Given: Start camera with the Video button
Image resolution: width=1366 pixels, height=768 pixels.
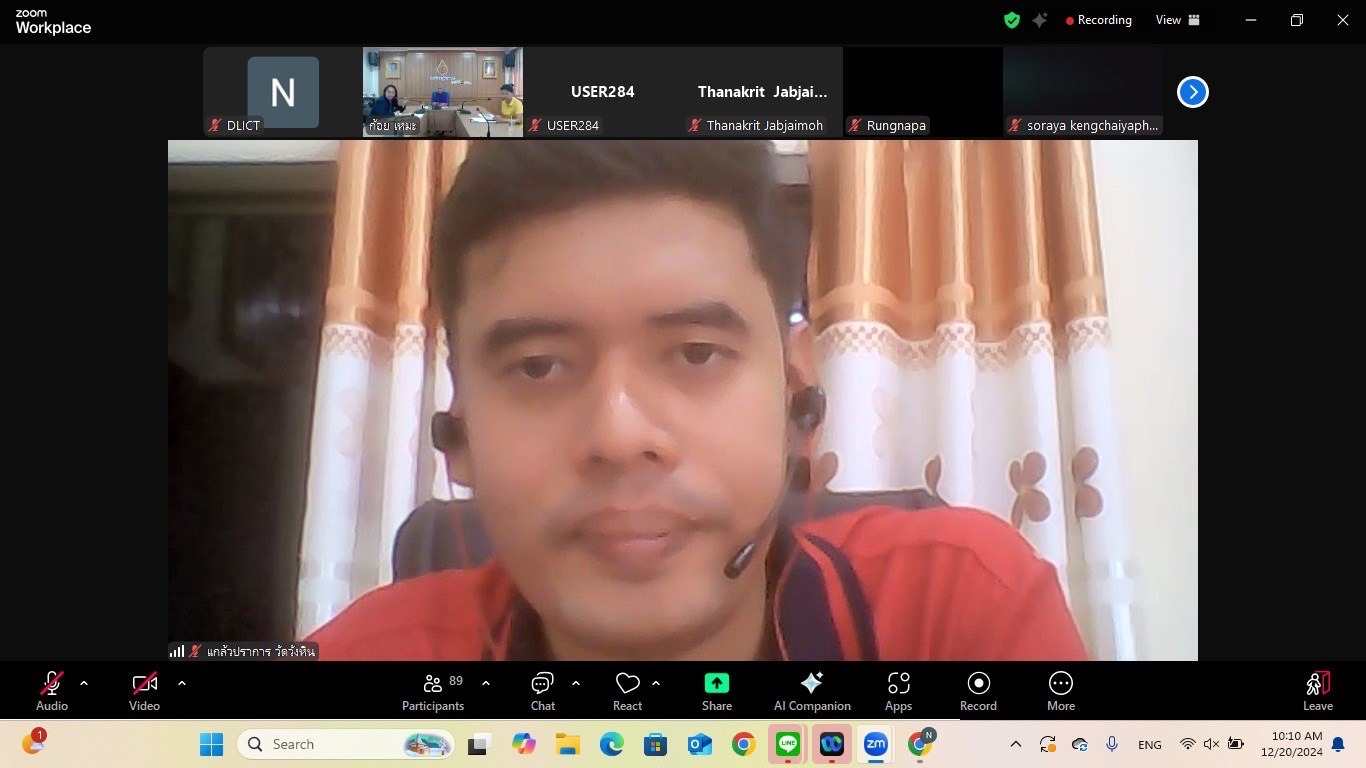Looking at the screenshot, I should (x=144, y=691).
